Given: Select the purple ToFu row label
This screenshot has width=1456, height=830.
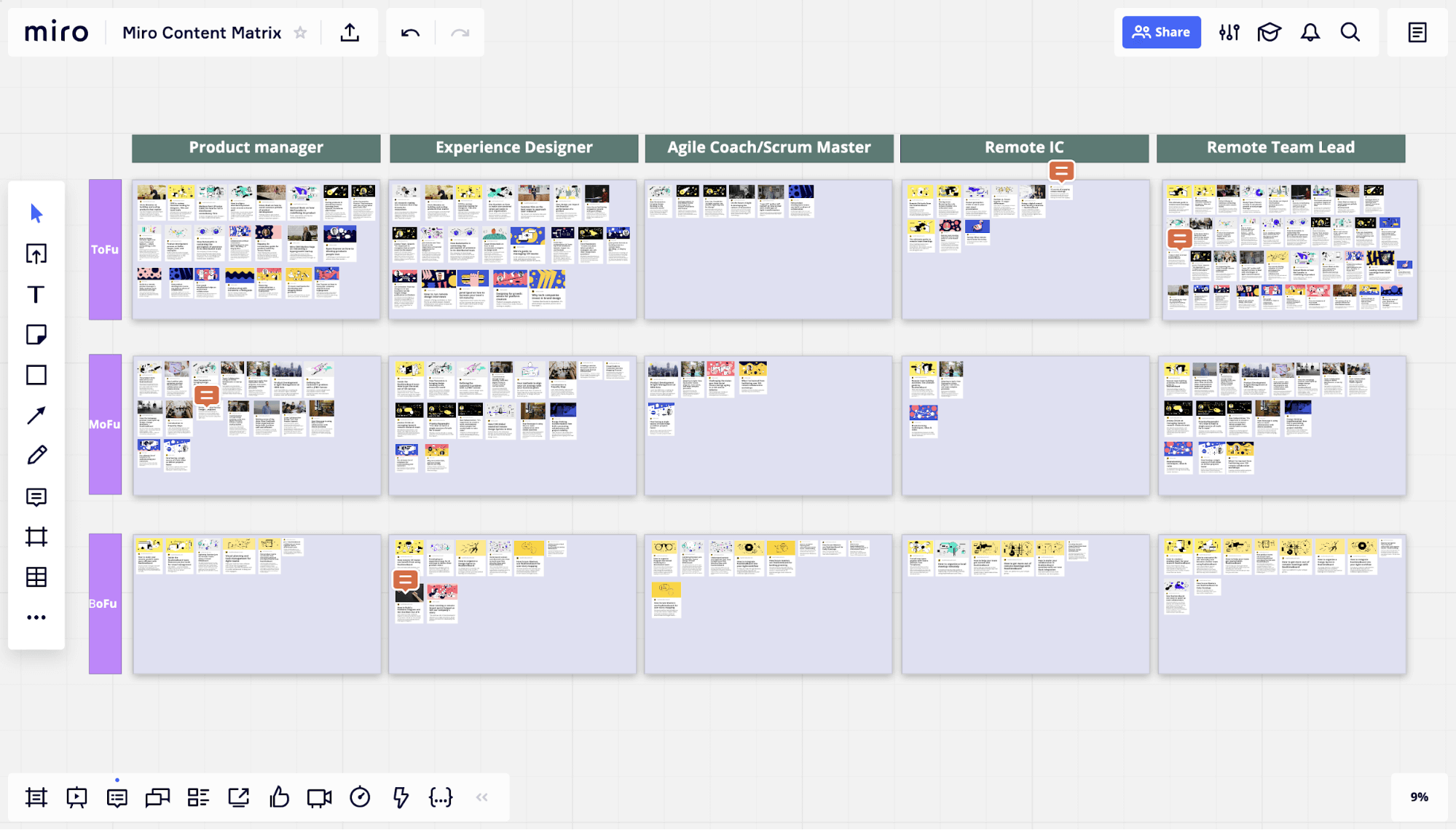Looking at the screenshot, I should point(105,249).
